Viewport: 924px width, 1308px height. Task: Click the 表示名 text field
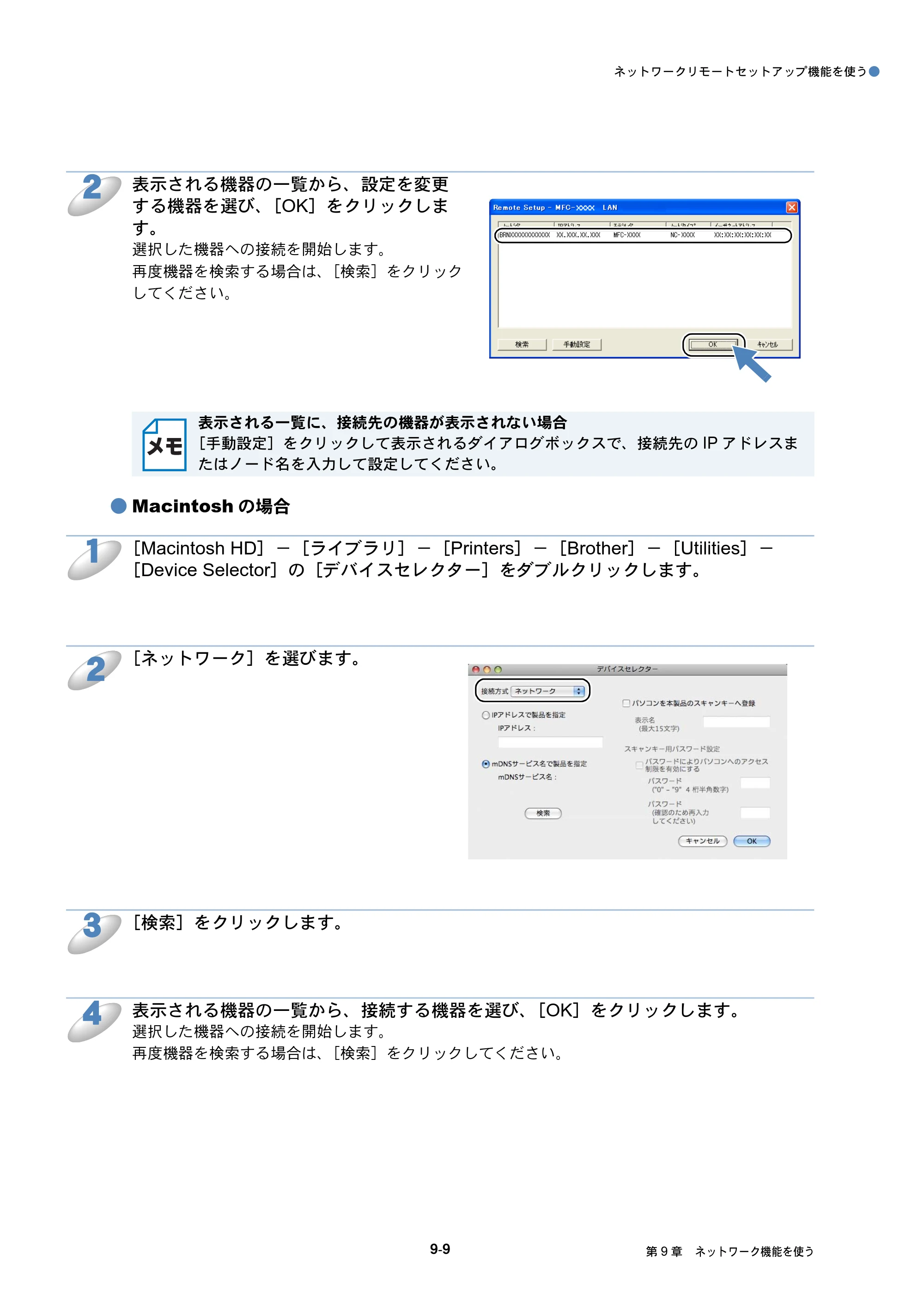pos(736,722)
